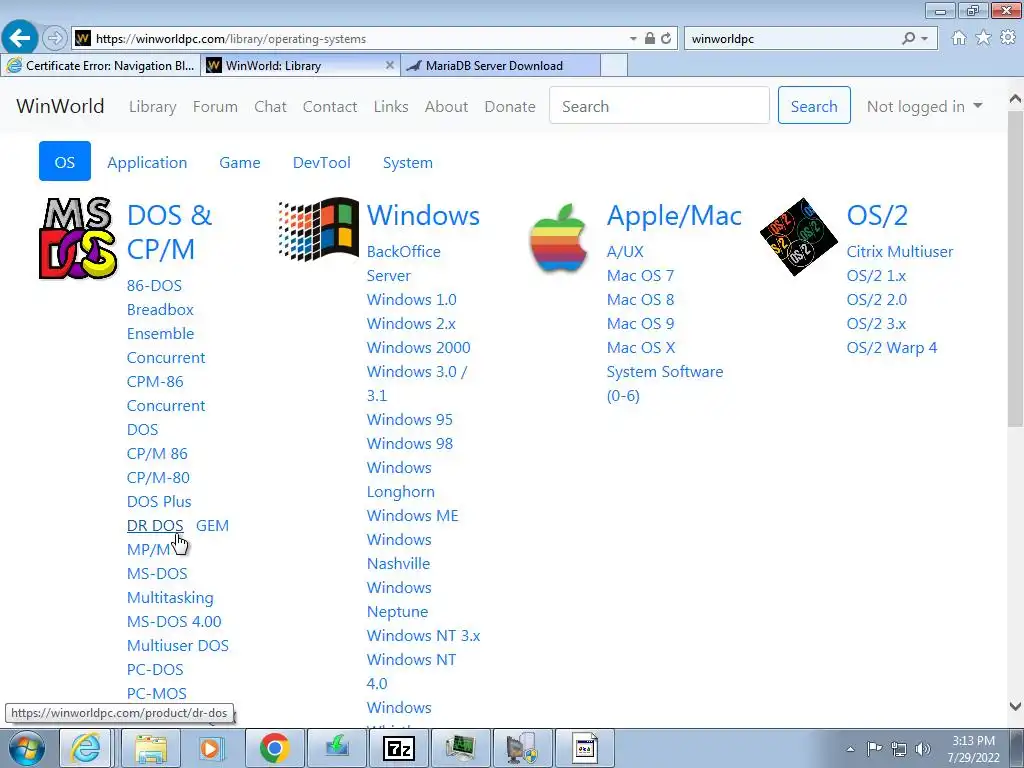Open the Mac OS 9 link
Viewport: 1024px width, 768px height.
[x=640, y=323]
